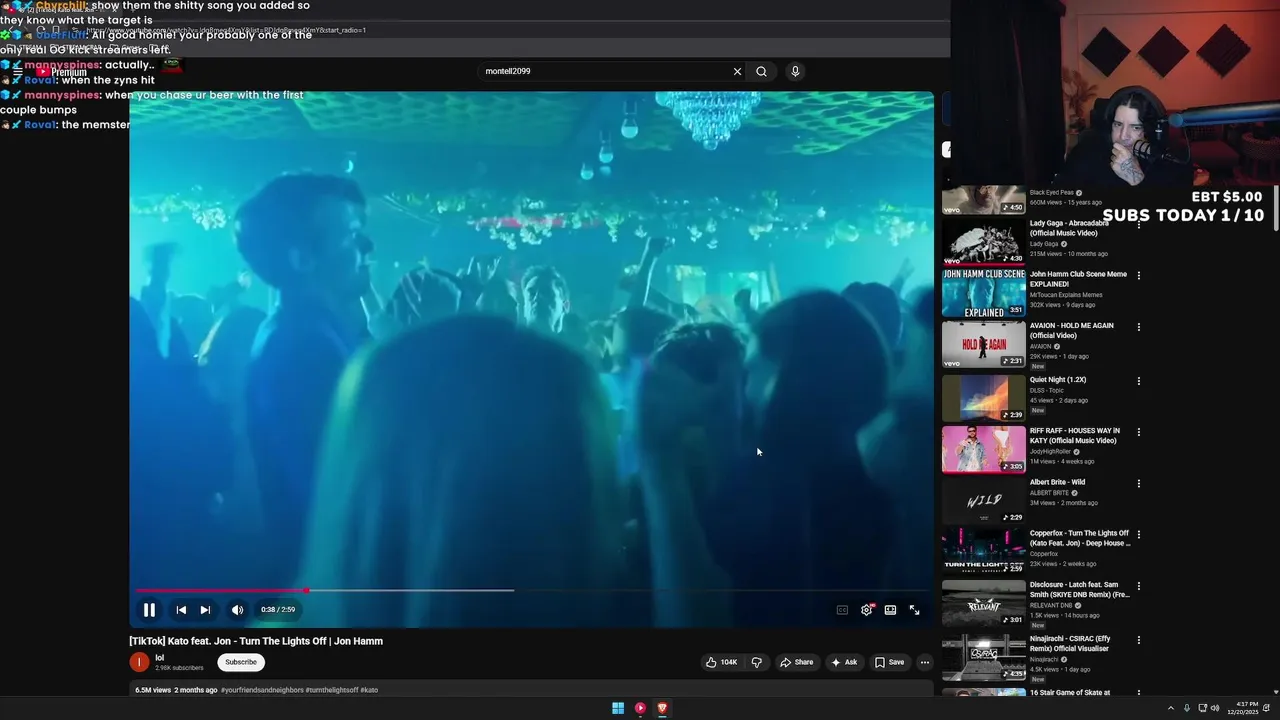The width and height of the screenshot is (1280, 720).
Task: Open taskbar microphone tray icon
Action: [x=1187, y=708]
